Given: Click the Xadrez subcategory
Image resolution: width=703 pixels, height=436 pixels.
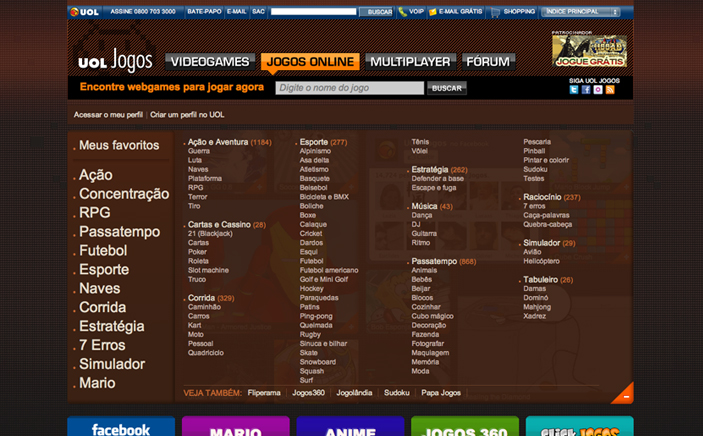Looking at the screenshot, I should 534,316.
